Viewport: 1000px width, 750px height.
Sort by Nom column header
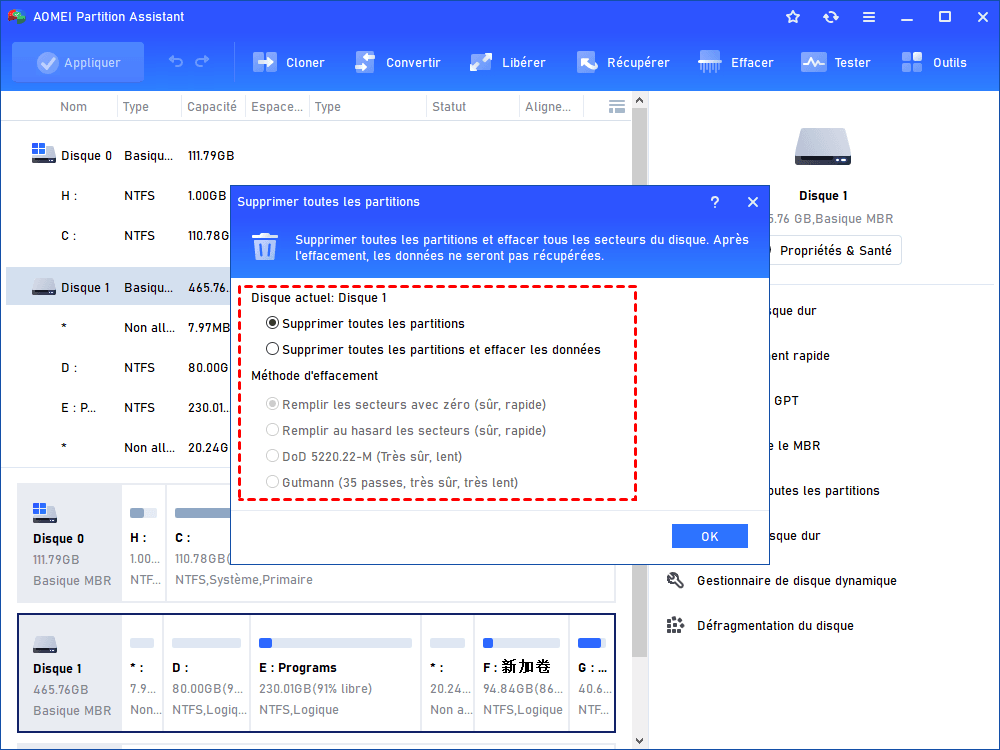click(73, 107)
